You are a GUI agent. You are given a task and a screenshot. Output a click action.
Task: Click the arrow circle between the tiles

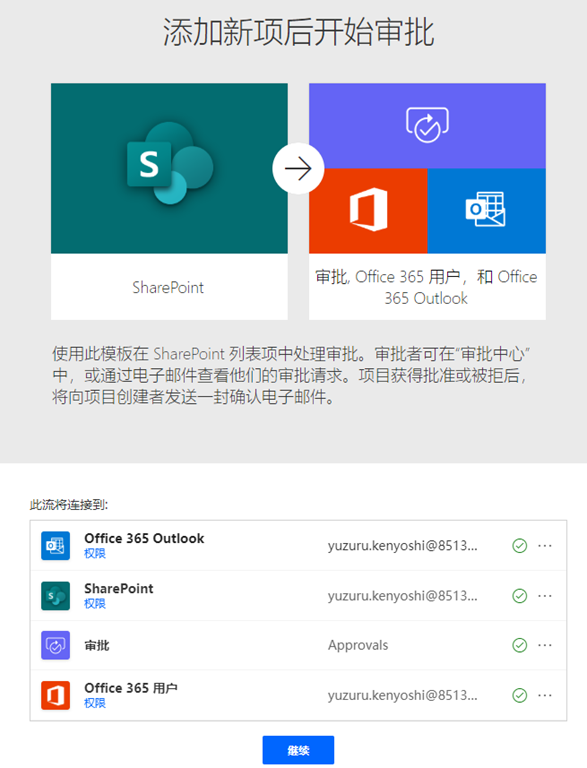click(x=298, y=168)
